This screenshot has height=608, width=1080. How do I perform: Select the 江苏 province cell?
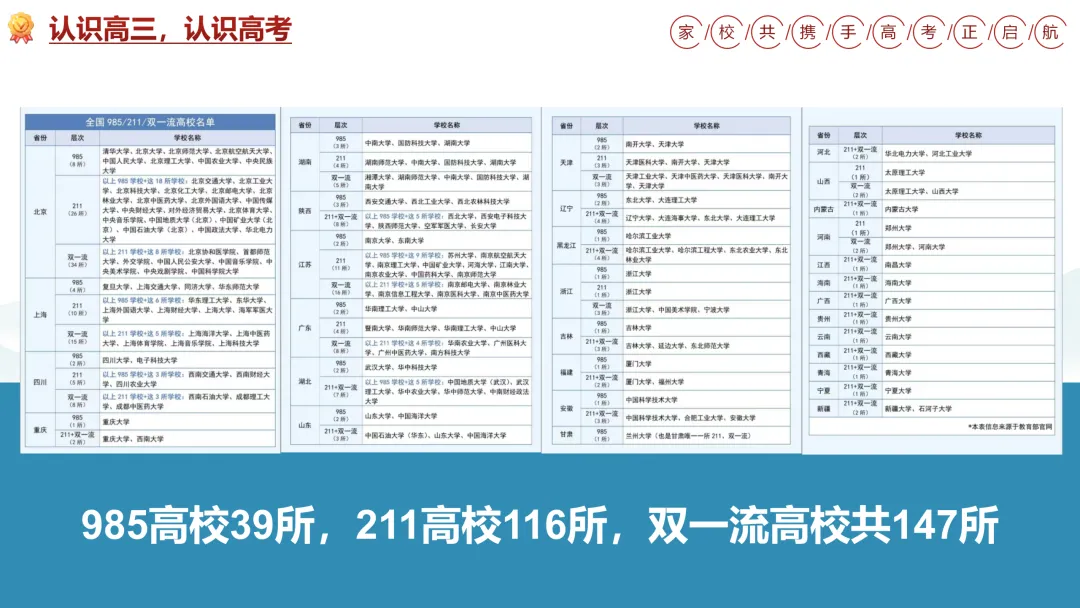(305, 264)
